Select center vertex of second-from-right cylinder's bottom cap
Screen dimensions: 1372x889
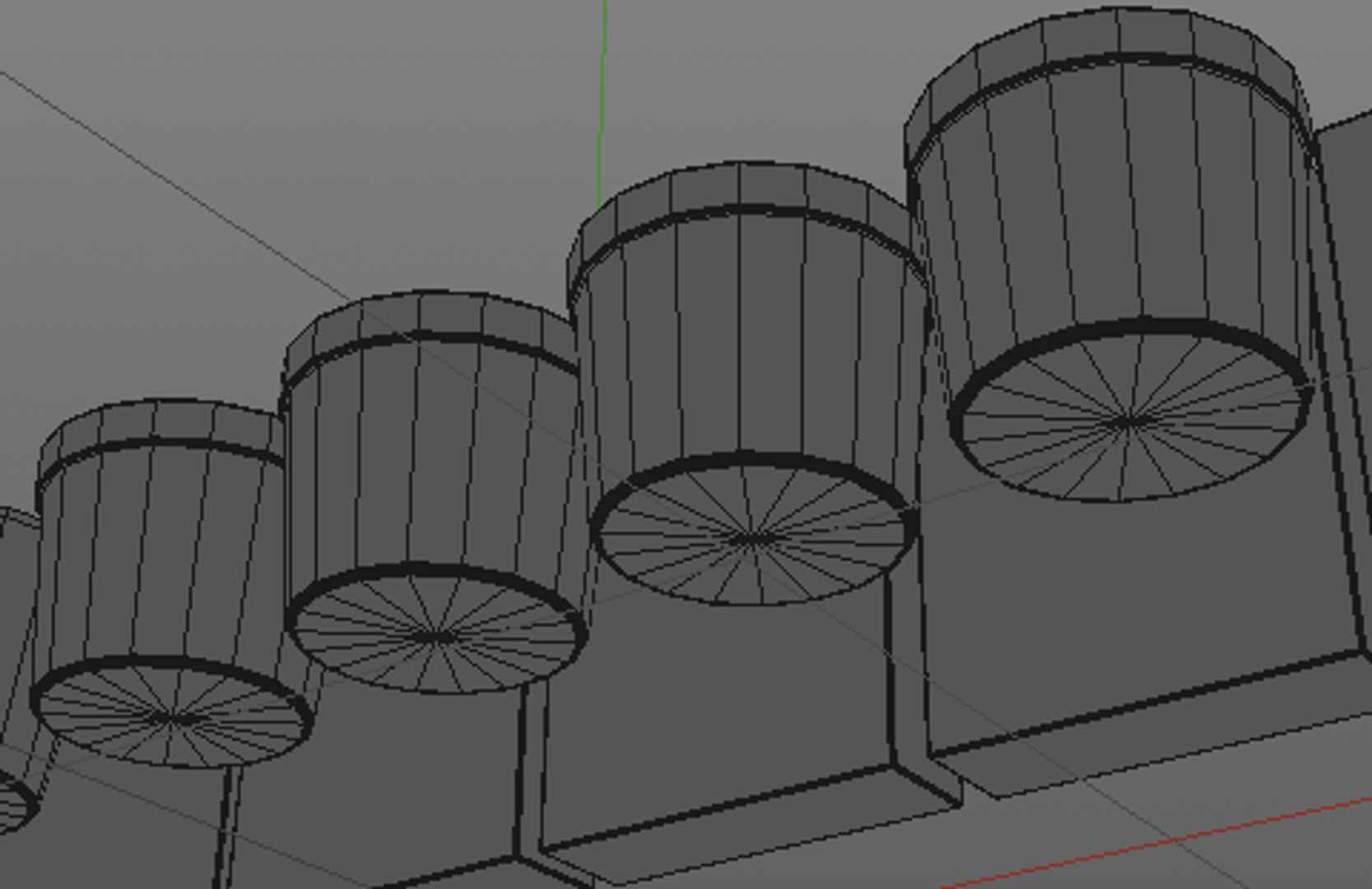tap(752, 539)
